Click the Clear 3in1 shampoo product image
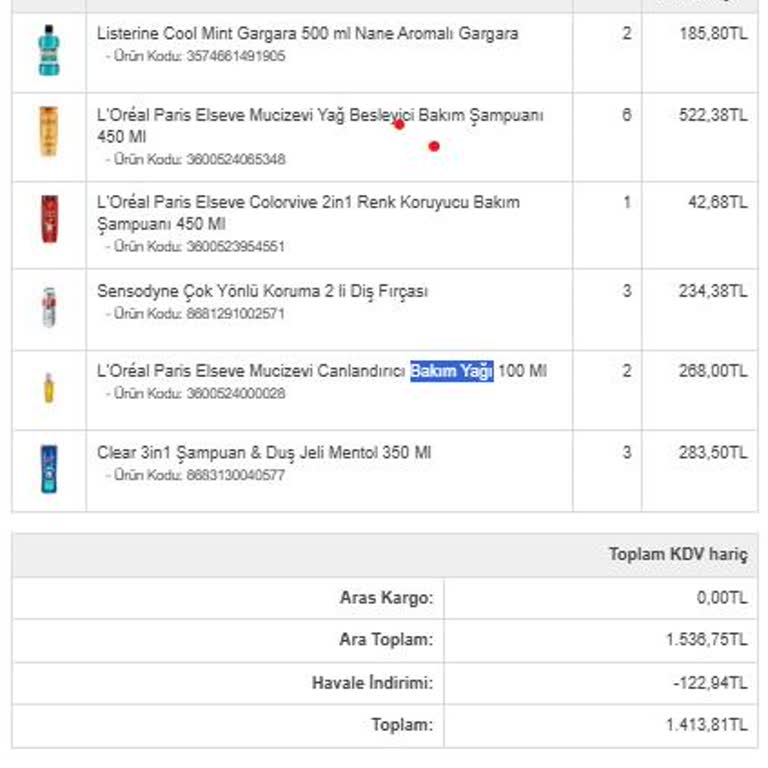 tap(48, 469)
